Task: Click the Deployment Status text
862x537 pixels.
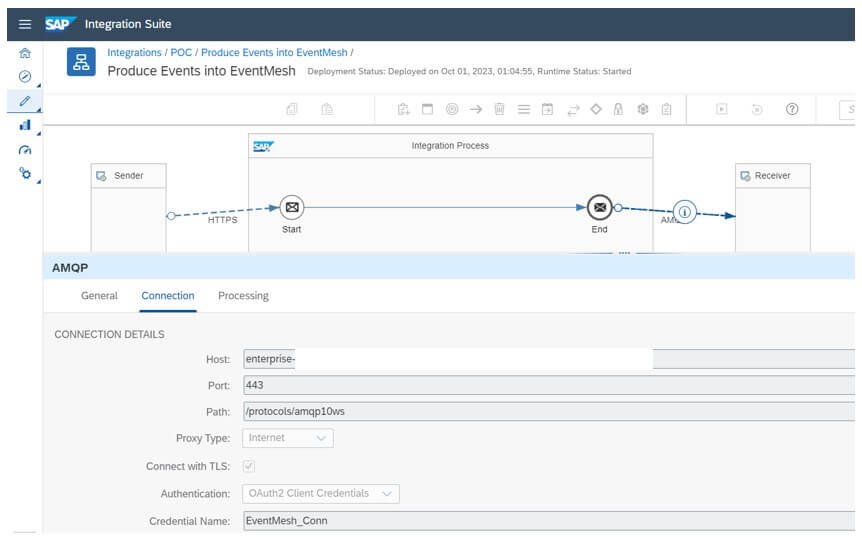Action: (469, 71)
